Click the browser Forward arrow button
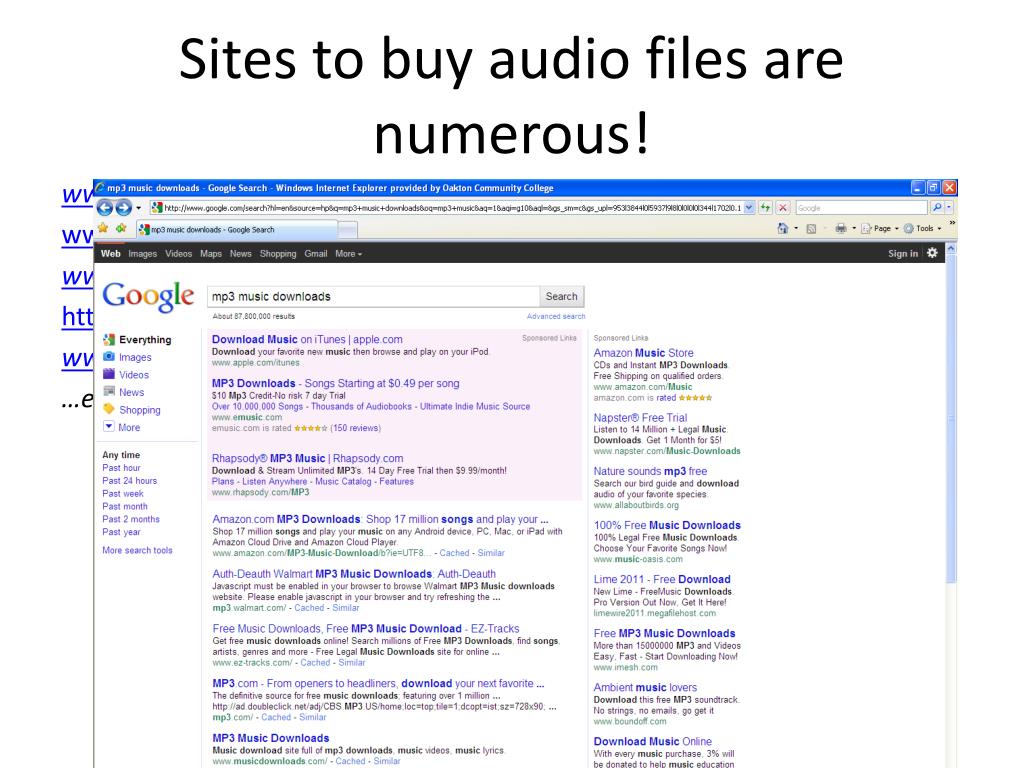 coord(123,208)
